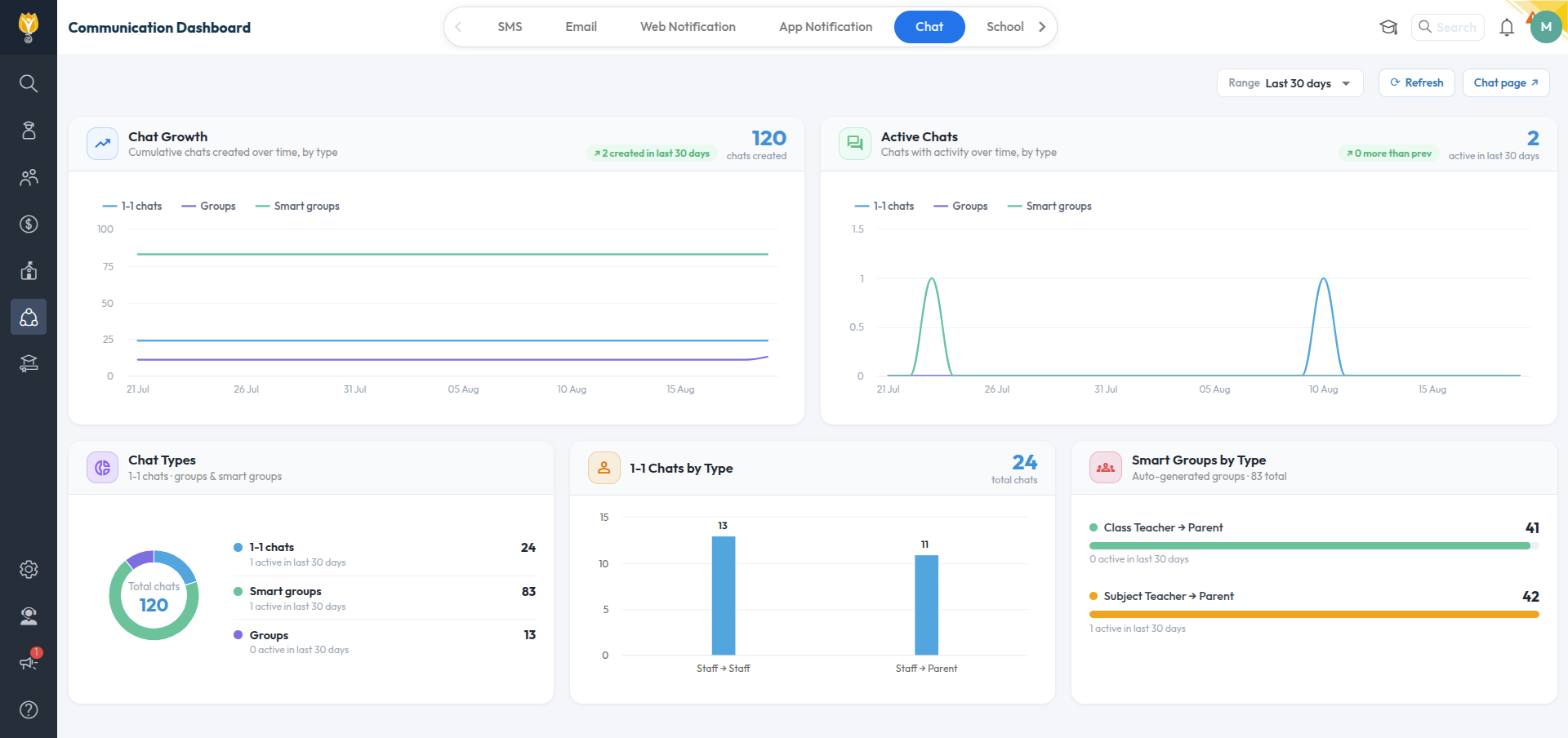Open the Range Last 30 days dropdown
The height and width of the screenshot is (738, 1568).
[x=1290, y=83]
